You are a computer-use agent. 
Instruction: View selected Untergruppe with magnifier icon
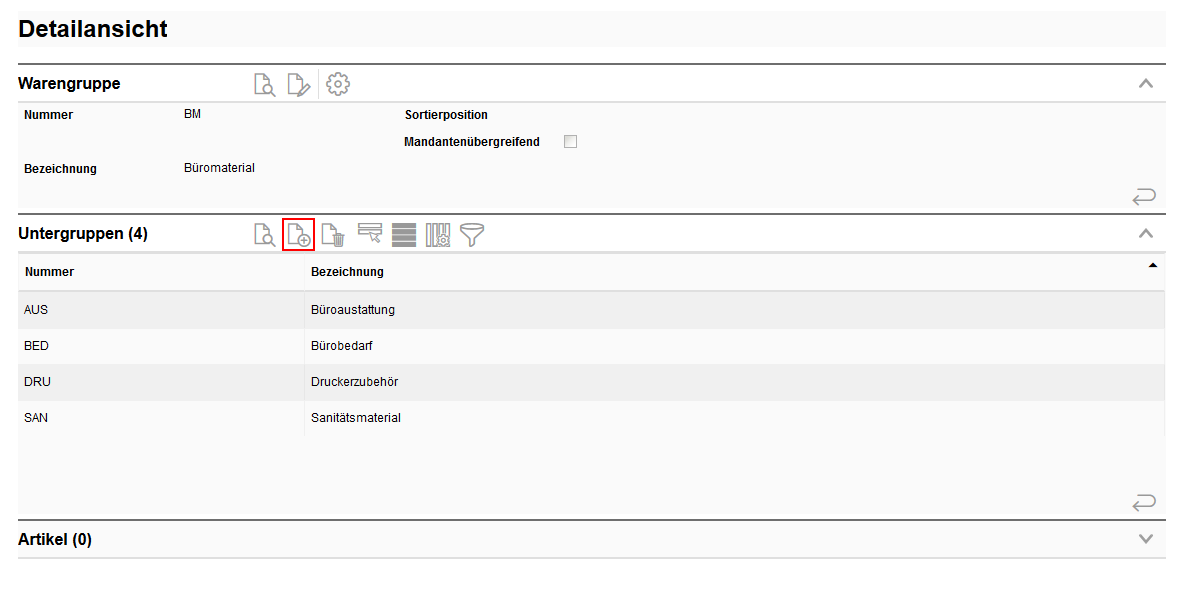(264, 235)
